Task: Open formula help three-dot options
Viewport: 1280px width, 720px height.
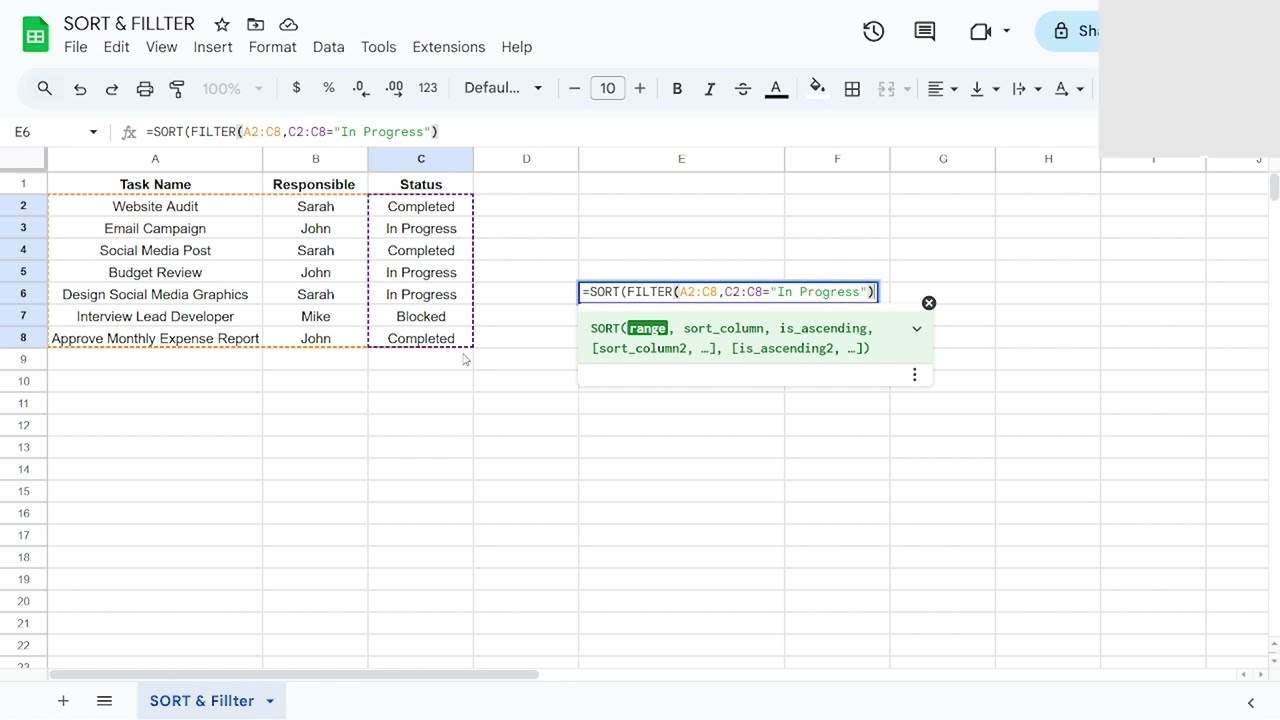Action: pos(914,374)
